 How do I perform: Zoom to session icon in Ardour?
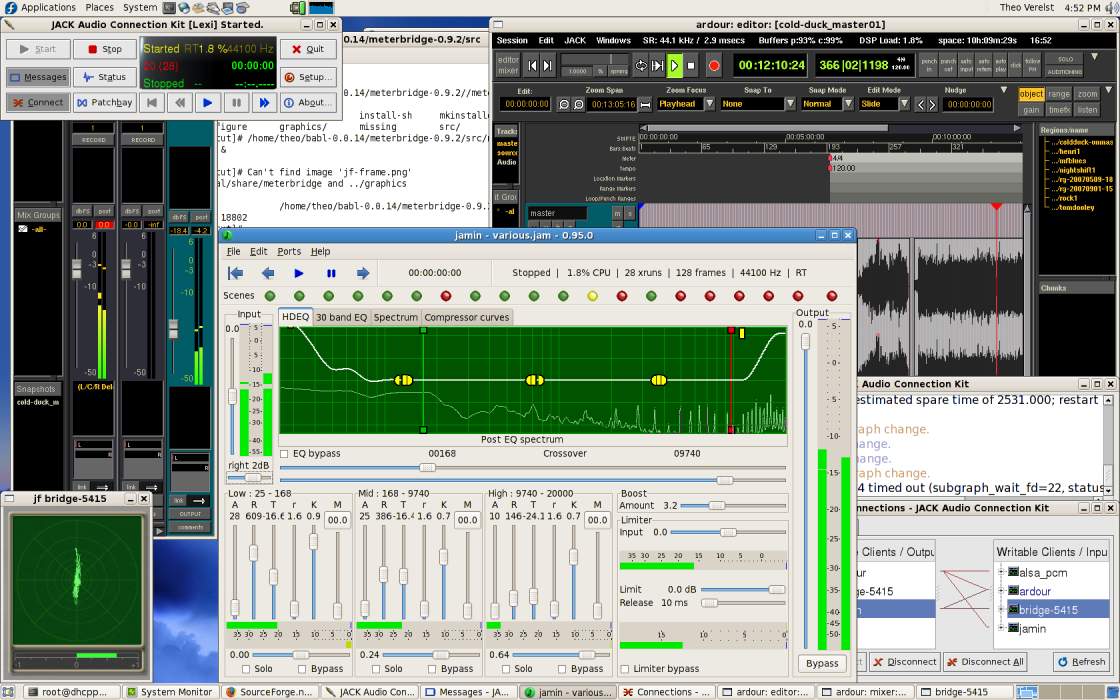645,104
